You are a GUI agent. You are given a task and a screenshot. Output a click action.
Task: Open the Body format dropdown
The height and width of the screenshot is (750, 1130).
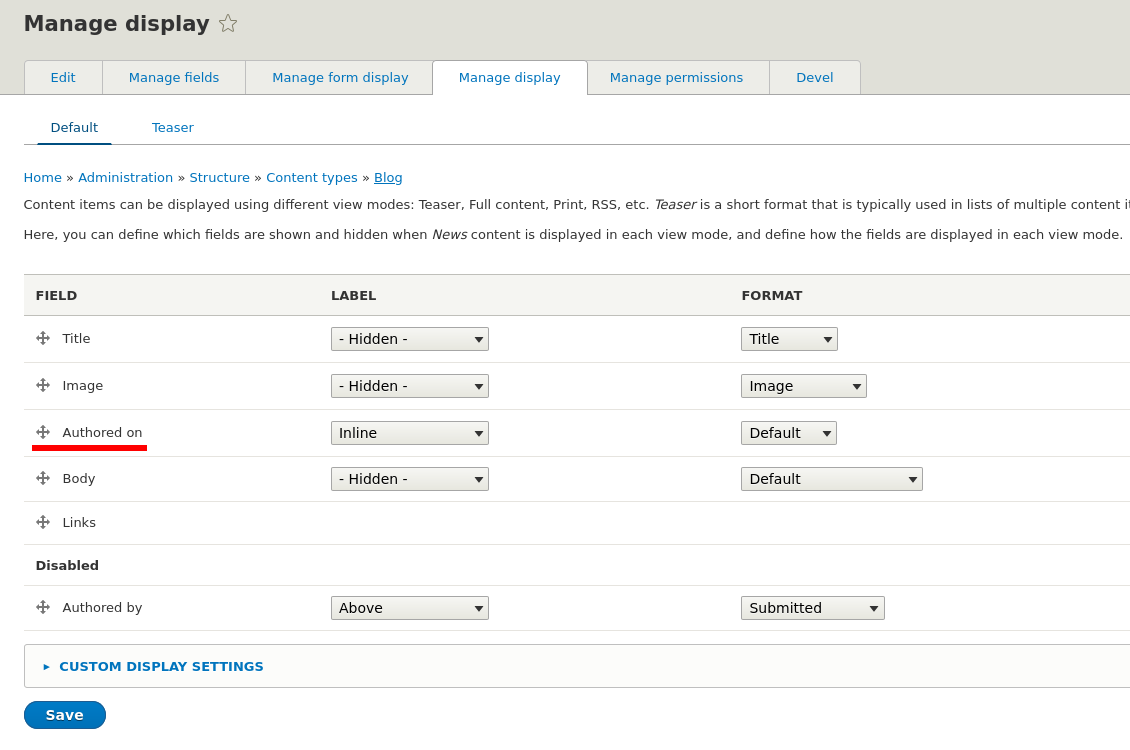click(832, 478)
